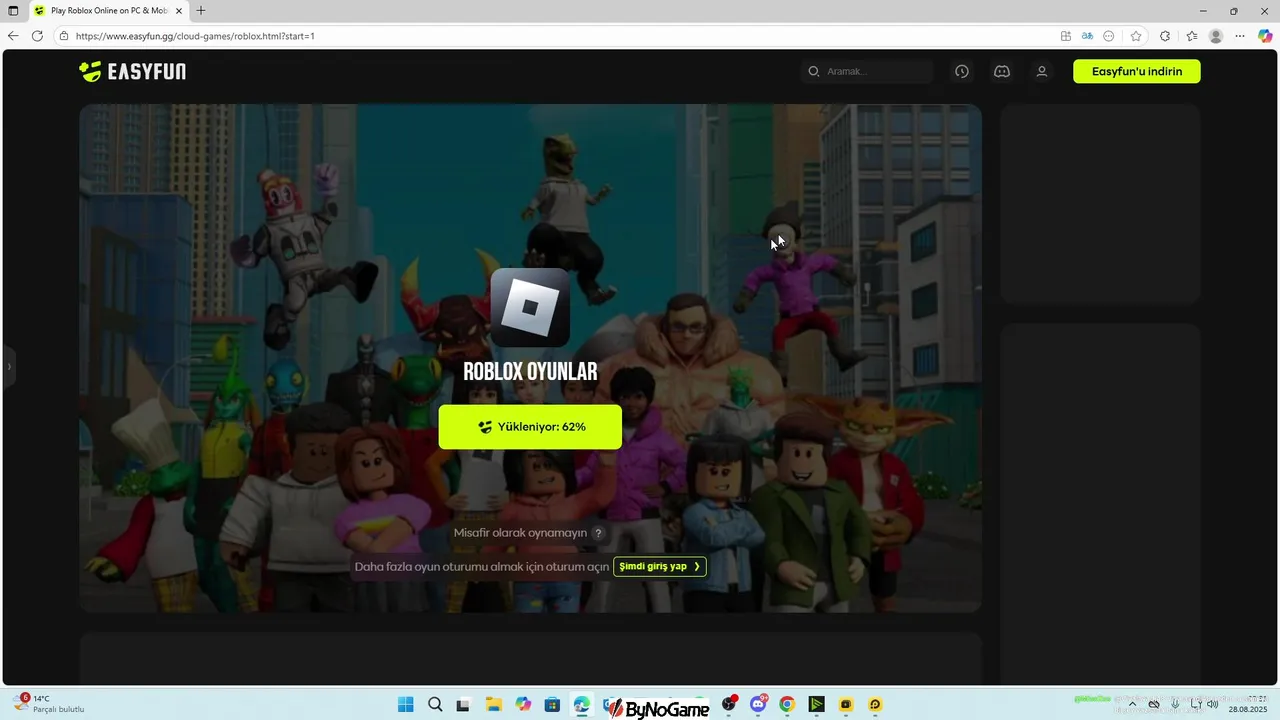The image size is (1280, 720).
Task: Click the magnifier icon in search box
Action: (x=813, y=71)
